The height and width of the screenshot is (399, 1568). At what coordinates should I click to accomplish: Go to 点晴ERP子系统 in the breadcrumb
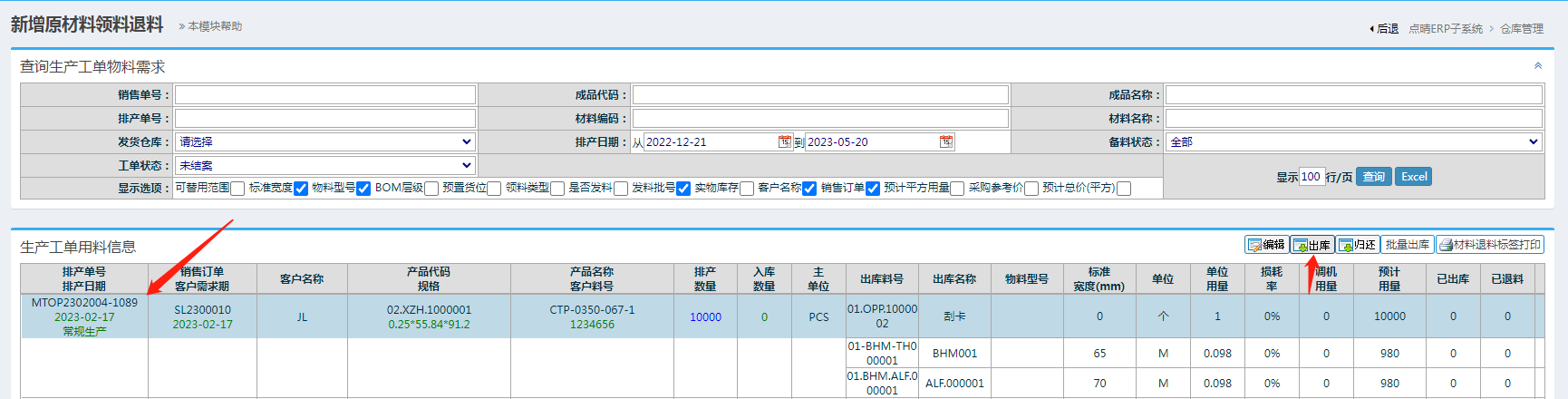point(1446,29)
